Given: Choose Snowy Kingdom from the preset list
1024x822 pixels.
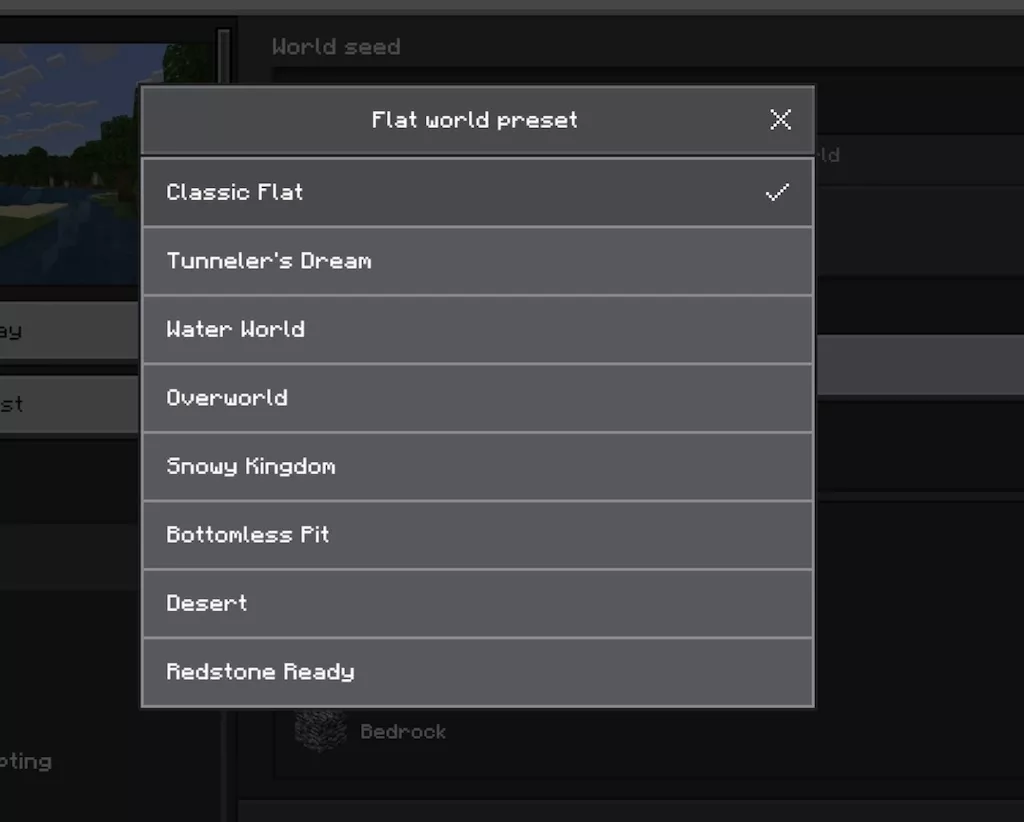Looking at the screenshot, I should pyautogui.click(x=477, y=466).
